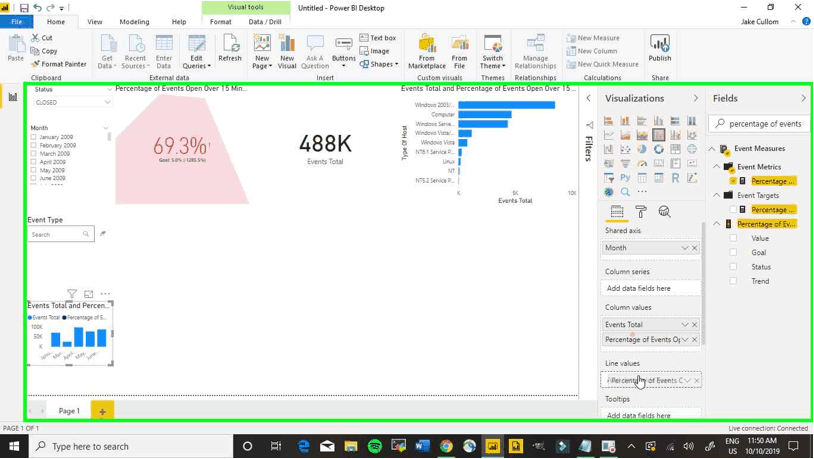The width and height of the screenshot is (814, 459).
Task: Tick the Value field checkbox
Action: coord(733,238)
